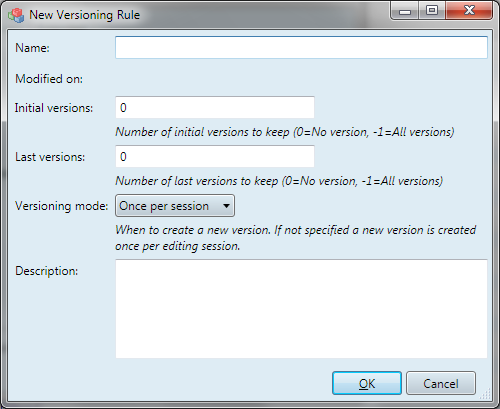Click the Name label
The image size is (500, 409).
click(32, 48)
